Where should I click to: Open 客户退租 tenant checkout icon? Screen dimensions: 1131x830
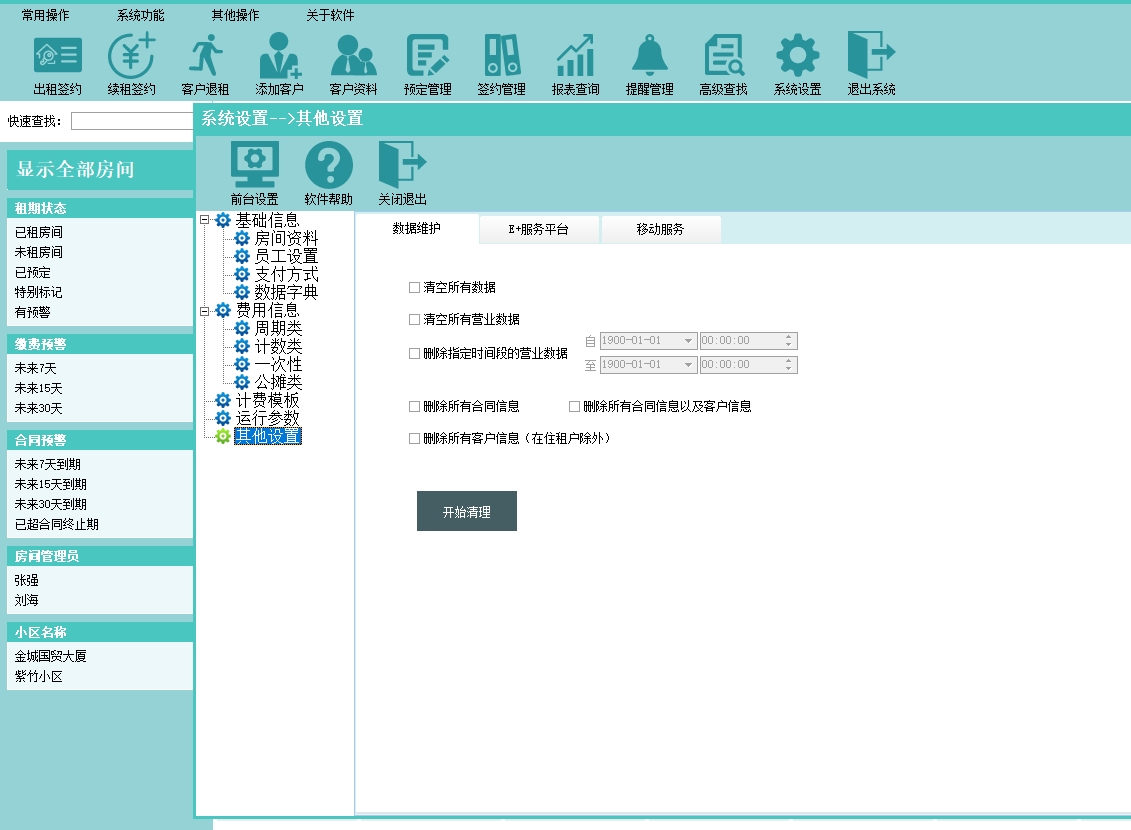pos(206,56)
